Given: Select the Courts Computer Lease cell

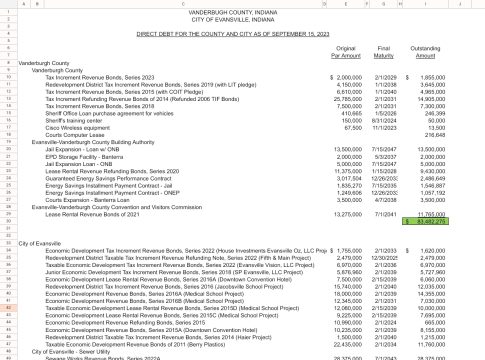Looking at the screenshot, I should tap(75, 135).
